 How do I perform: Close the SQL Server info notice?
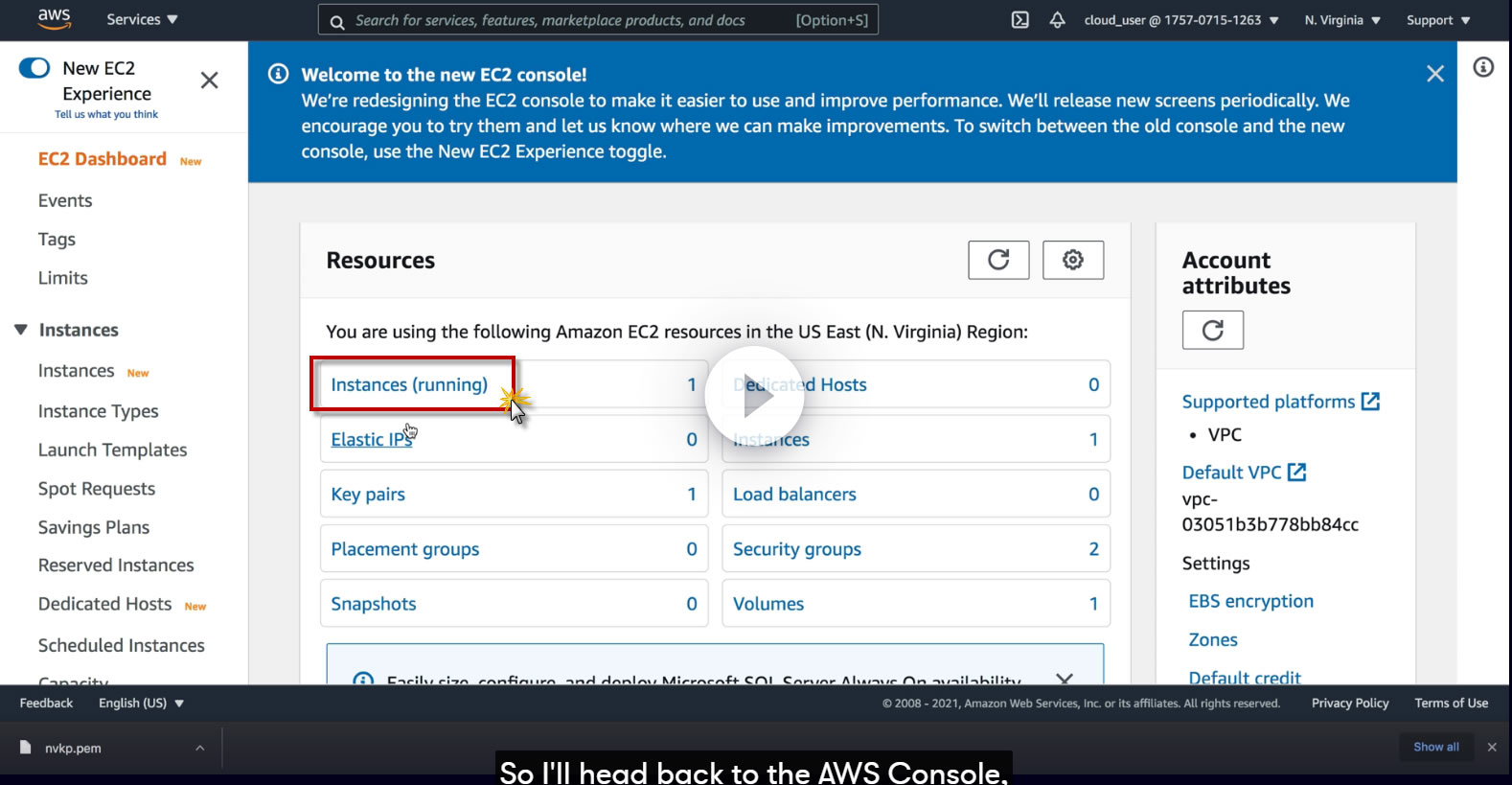(1064, 679)
